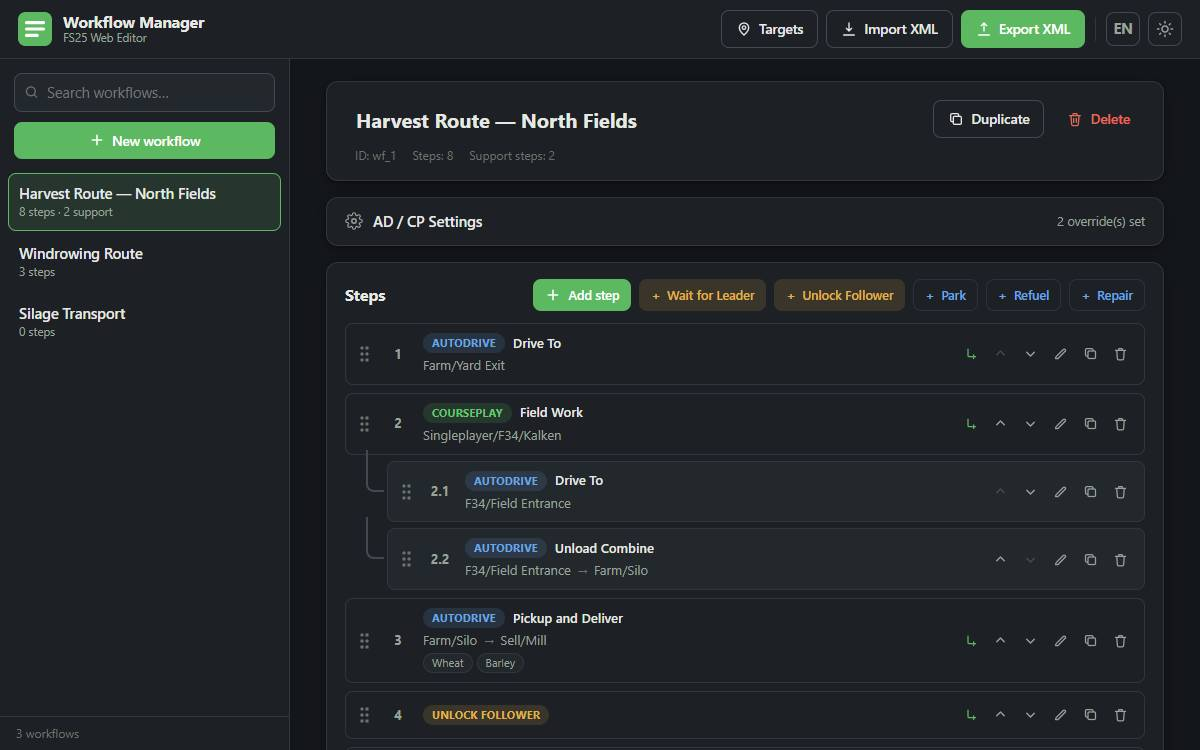Click the Workflow Manager logo icon

35,29
